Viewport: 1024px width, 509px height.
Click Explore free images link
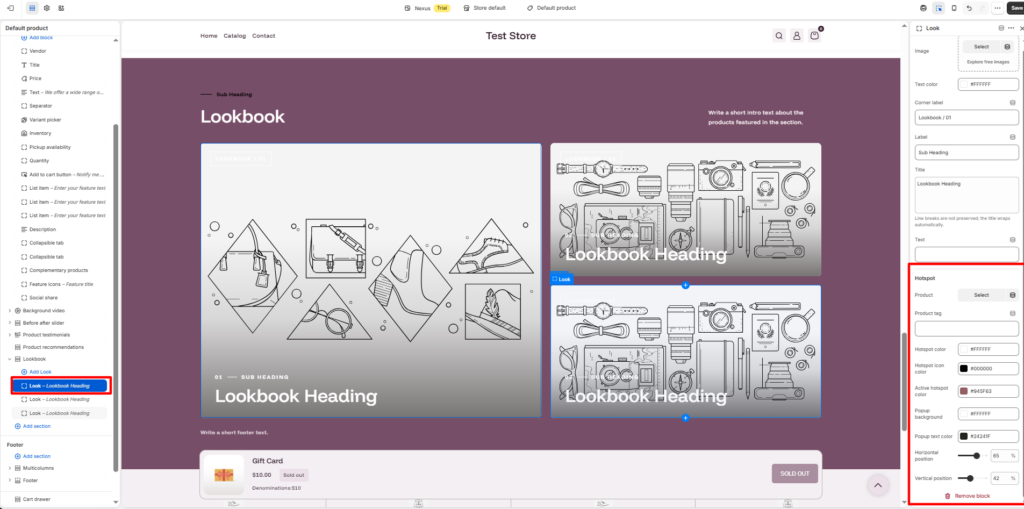tap(988, 61)
